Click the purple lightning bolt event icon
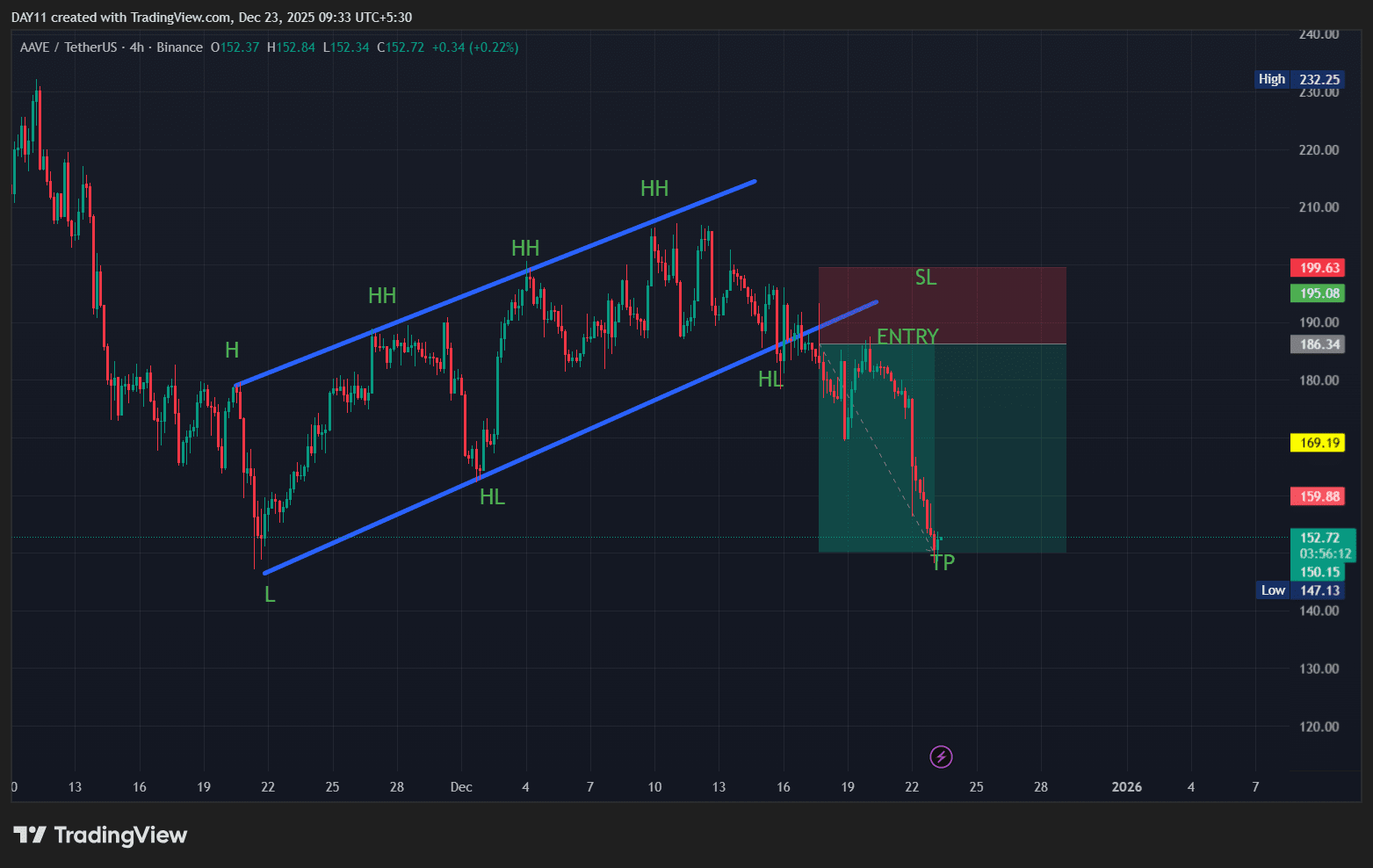This screenshot has height=868, width=1373. point(941,756)
